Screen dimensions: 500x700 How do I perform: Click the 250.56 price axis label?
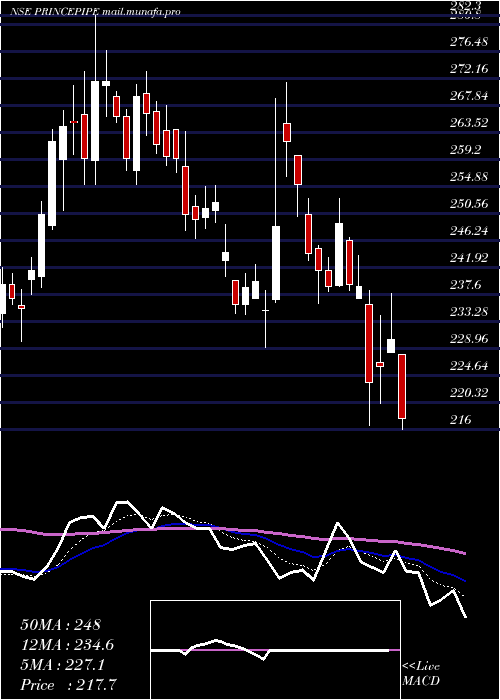(x=468, y=204)
